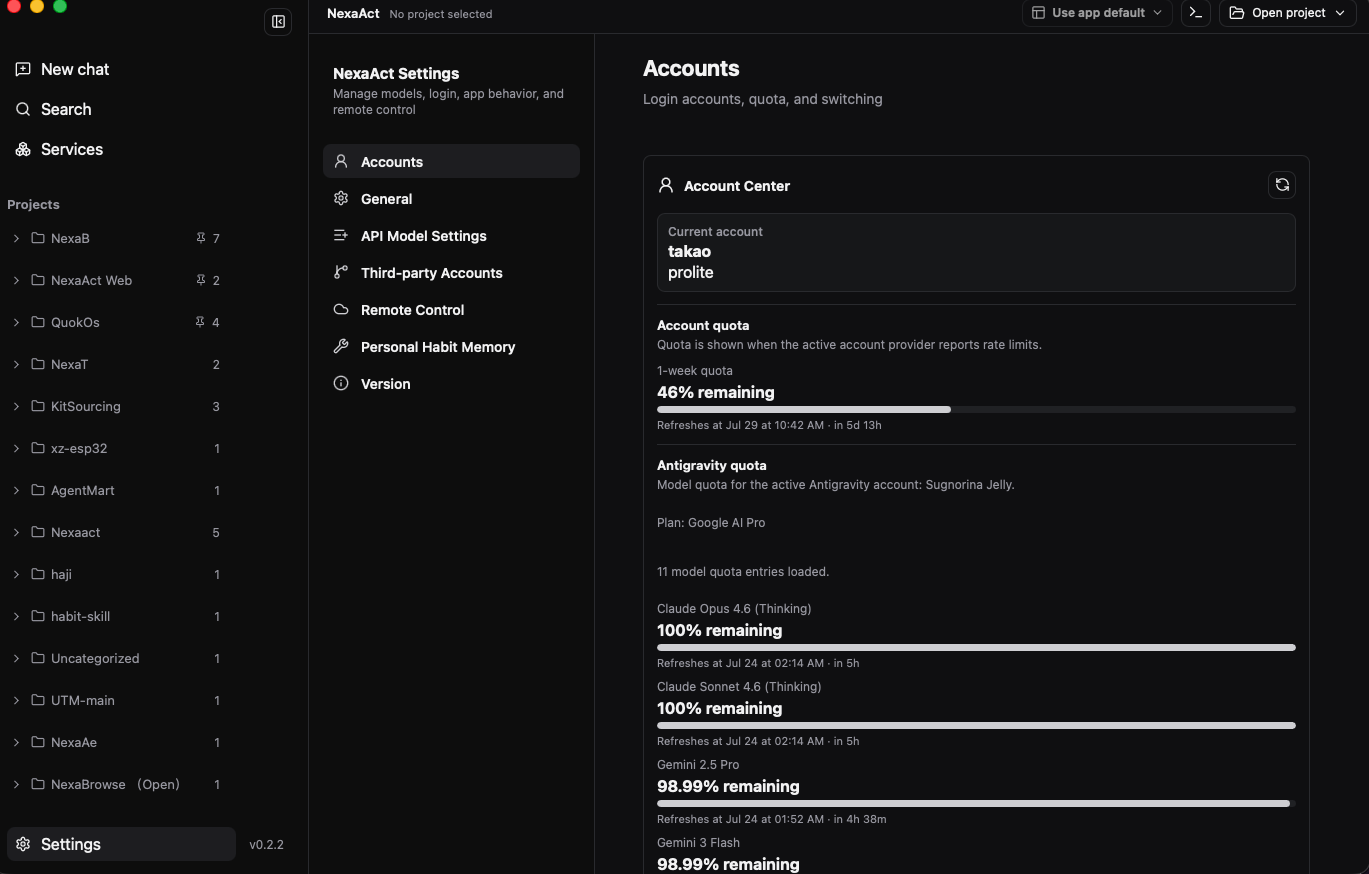The image size is (1369, 874).
Task: Click the Accounts person icon in settings
Action: coord(341,161)
